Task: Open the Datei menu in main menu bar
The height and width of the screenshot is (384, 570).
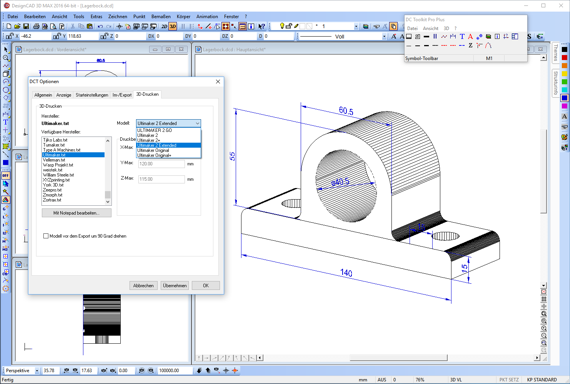Action: click(x=13, y=16)
